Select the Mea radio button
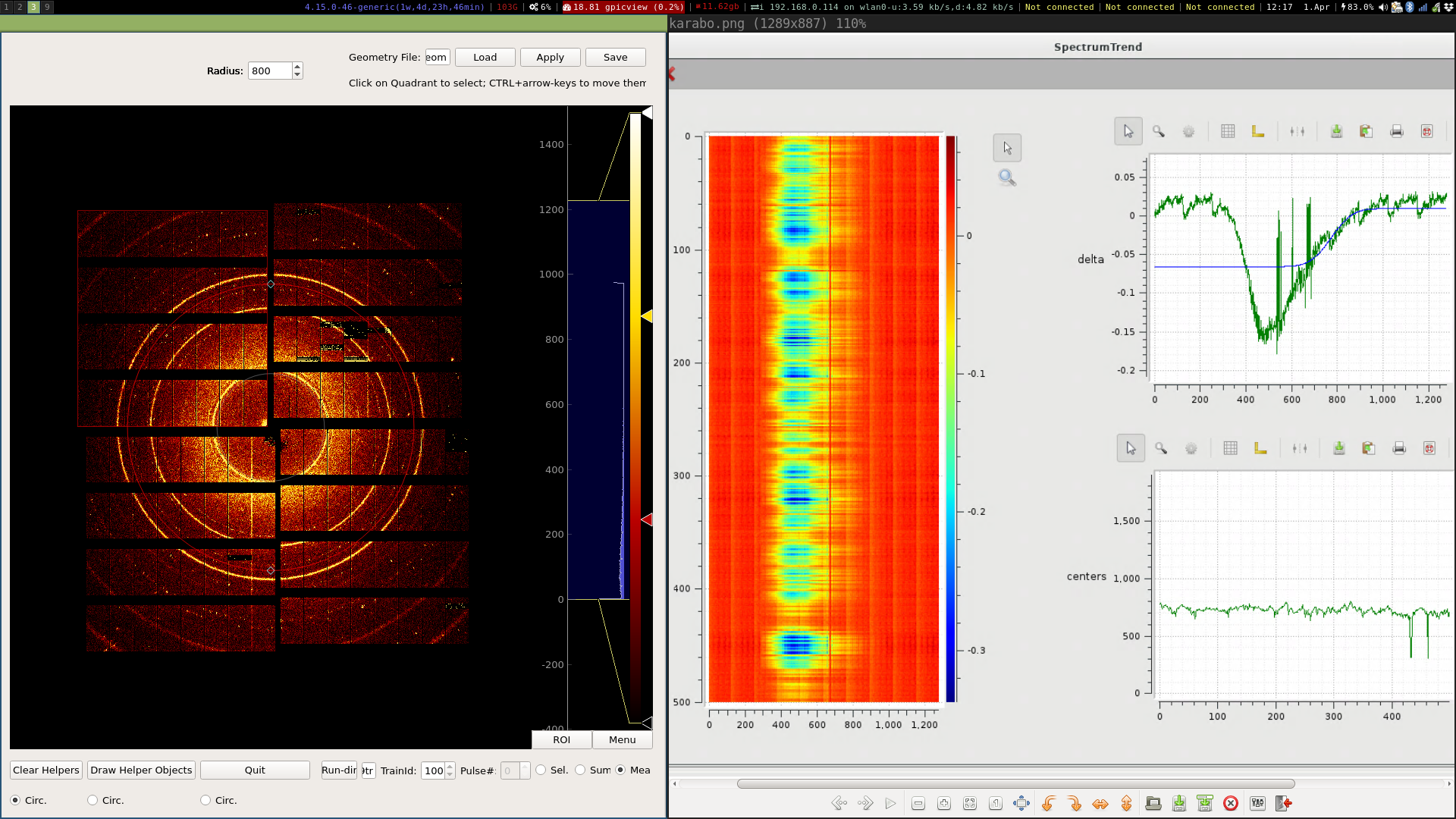The image size is (1456, 819). [620, 770]
